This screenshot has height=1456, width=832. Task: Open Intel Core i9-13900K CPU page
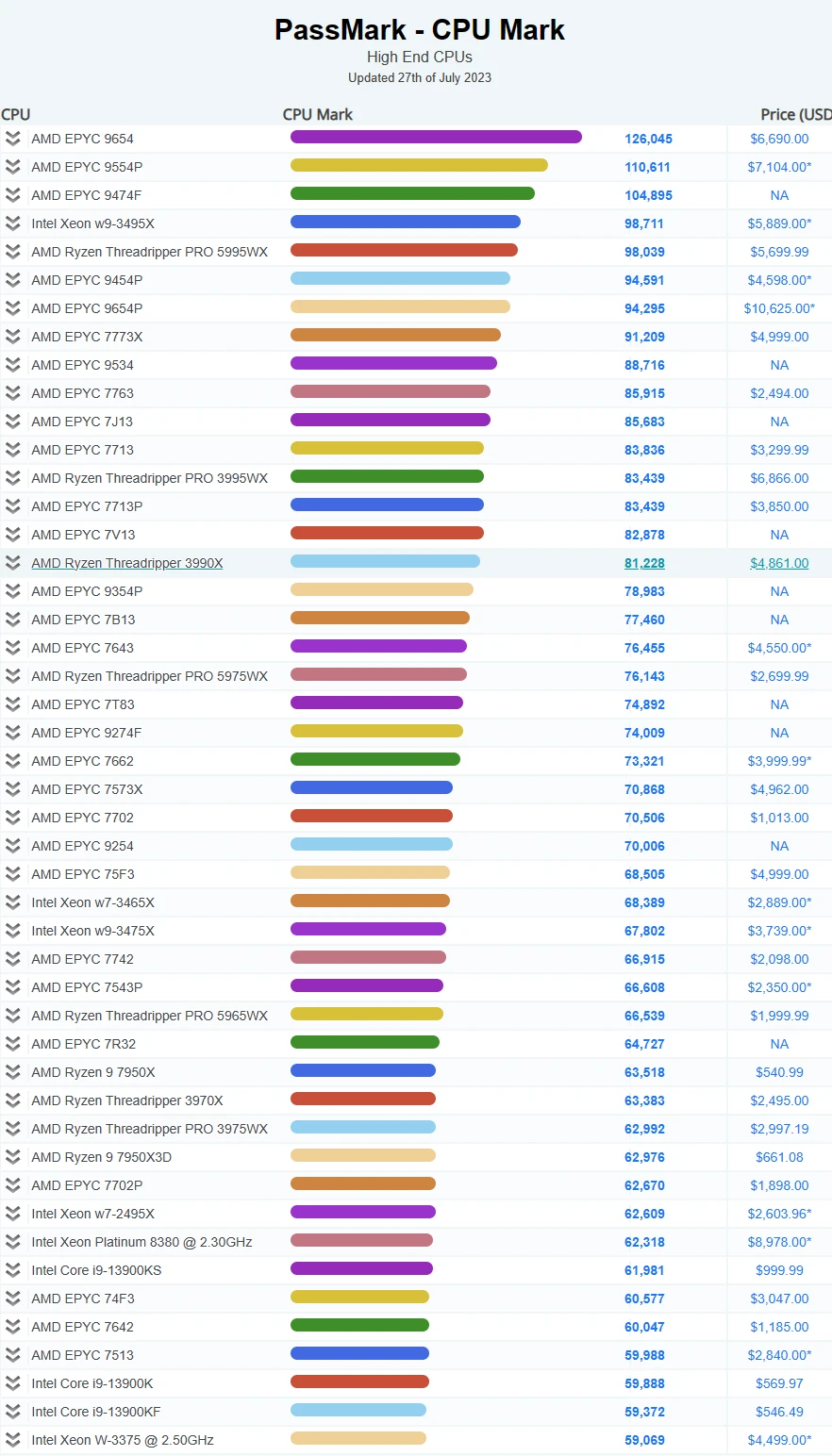92,1383
